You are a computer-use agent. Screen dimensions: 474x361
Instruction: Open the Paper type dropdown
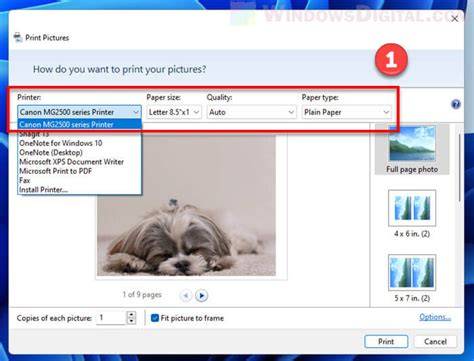click(x=346, y=112)
